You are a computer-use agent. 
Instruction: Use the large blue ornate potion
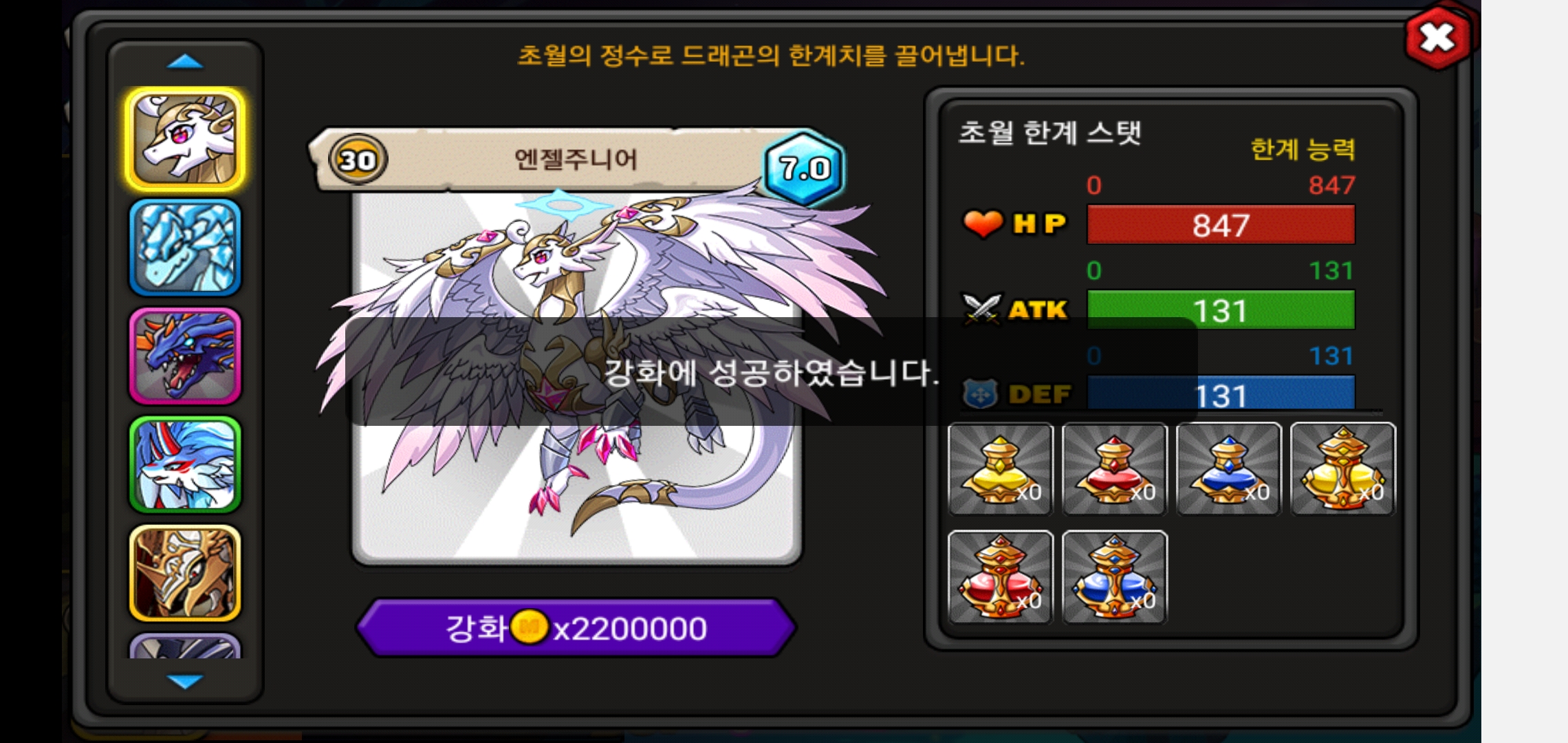click(x=1115, y=578)
